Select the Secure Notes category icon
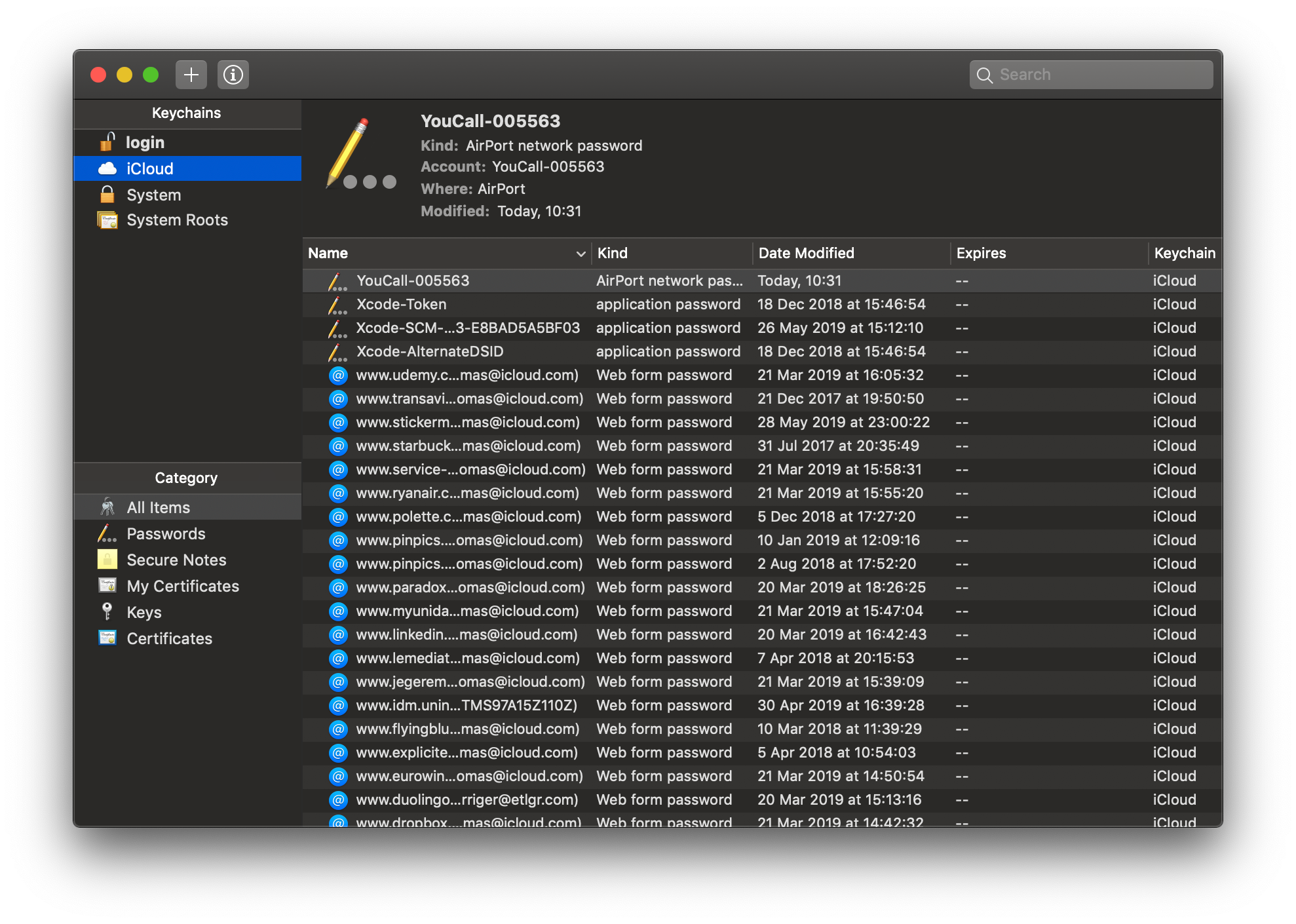This screenshot has height=924, width=1296. pos(107,560)
